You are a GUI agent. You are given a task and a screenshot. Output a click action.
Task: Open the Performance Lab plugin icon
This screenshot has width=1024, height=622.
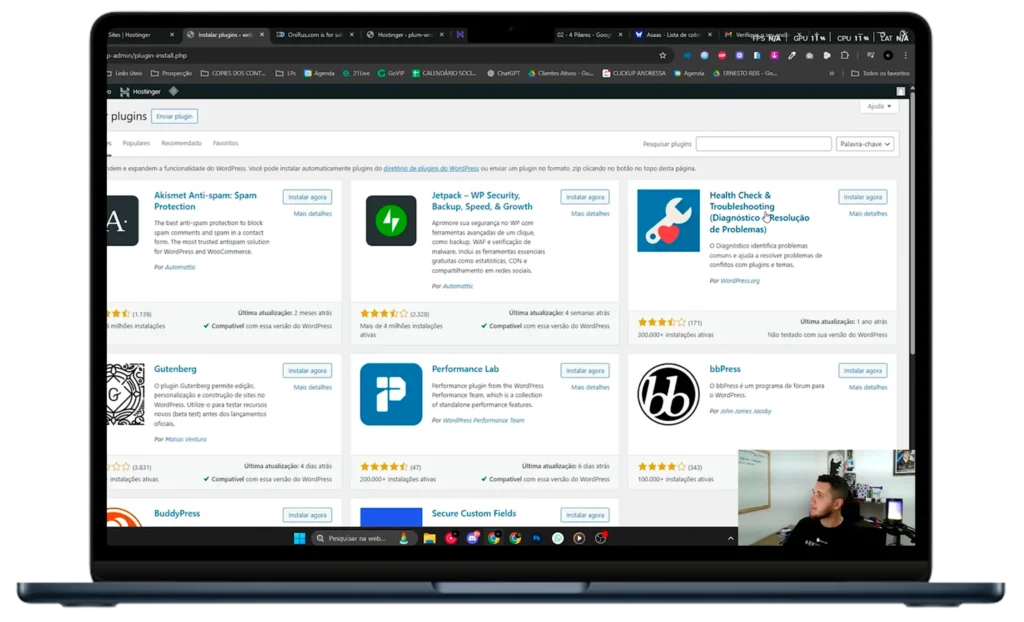390,394
